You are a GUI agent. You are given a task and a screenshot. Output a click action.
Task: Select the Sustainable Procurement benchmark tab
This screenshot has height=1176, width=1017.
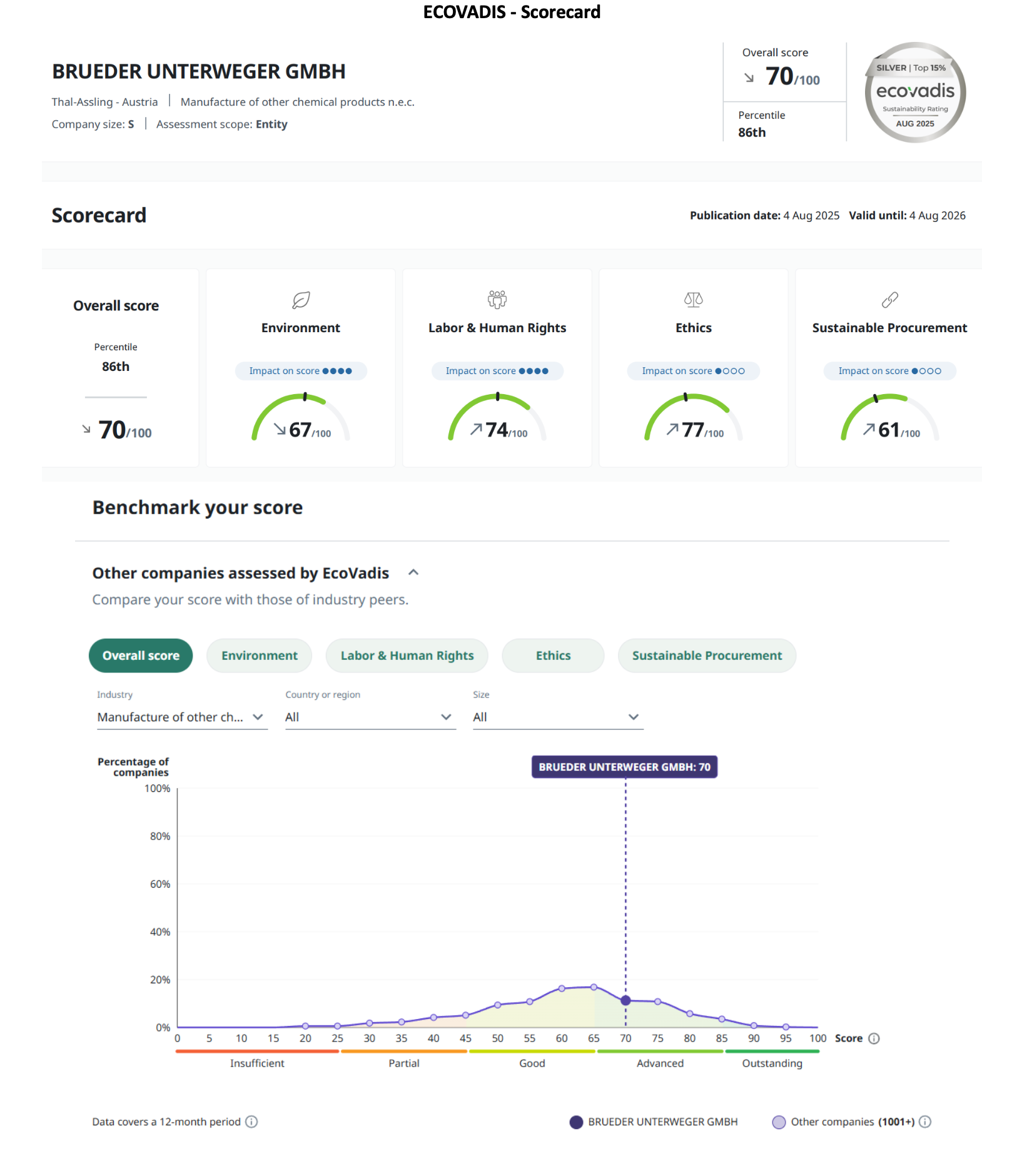(706, 656)
